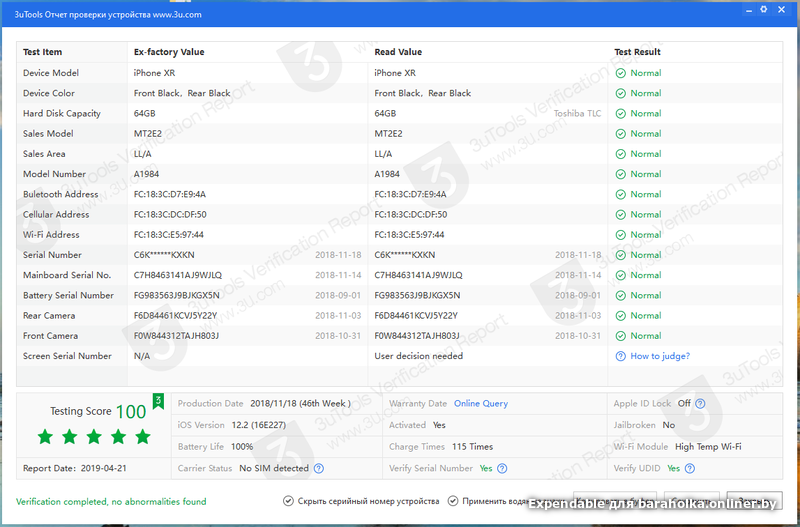Click the Test Item column header
This screenshot has width=800, height=527.
[x=42, y=52]
